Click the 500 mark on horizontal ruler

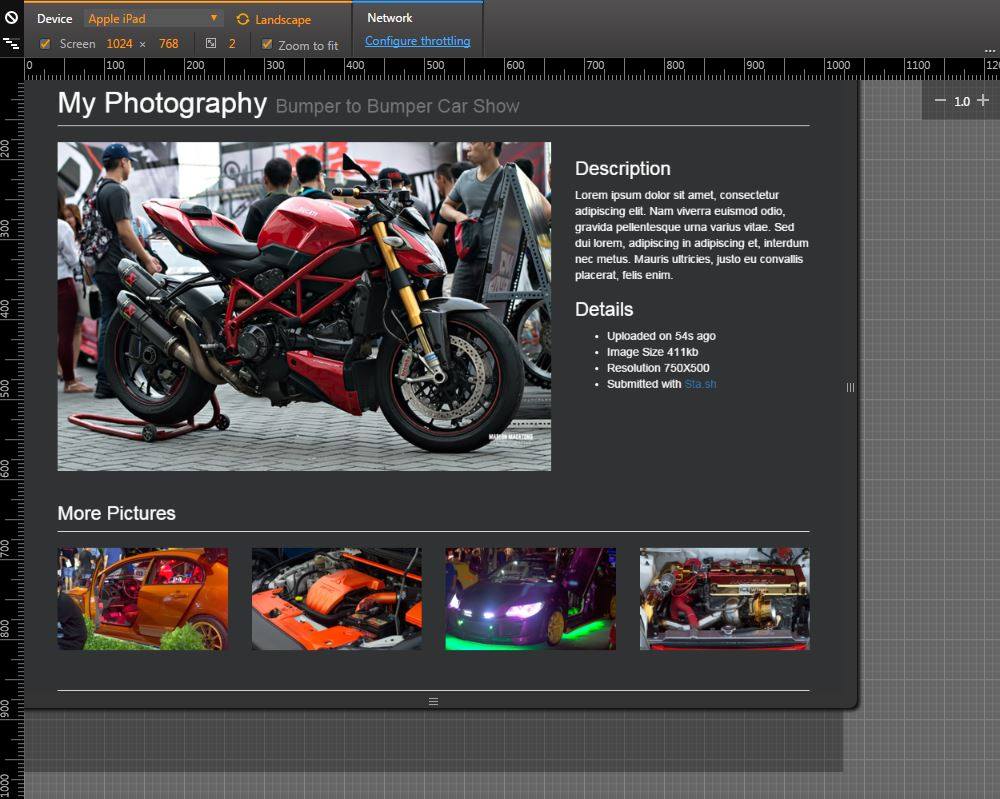pyautogui.click(x=435, y=65)
